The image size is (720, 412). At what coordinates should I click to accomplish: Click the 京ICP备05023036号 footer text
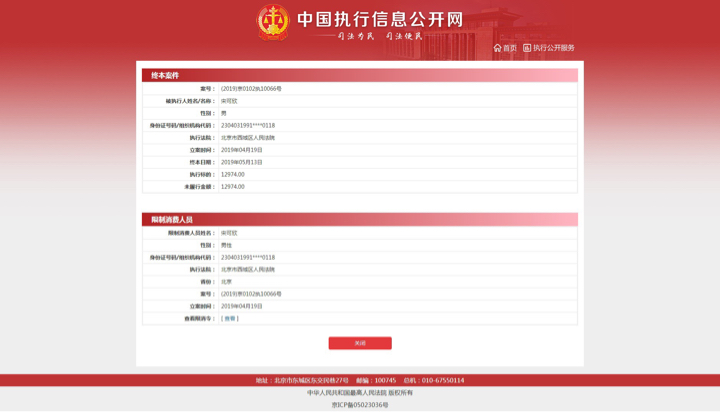pos(360,405)
